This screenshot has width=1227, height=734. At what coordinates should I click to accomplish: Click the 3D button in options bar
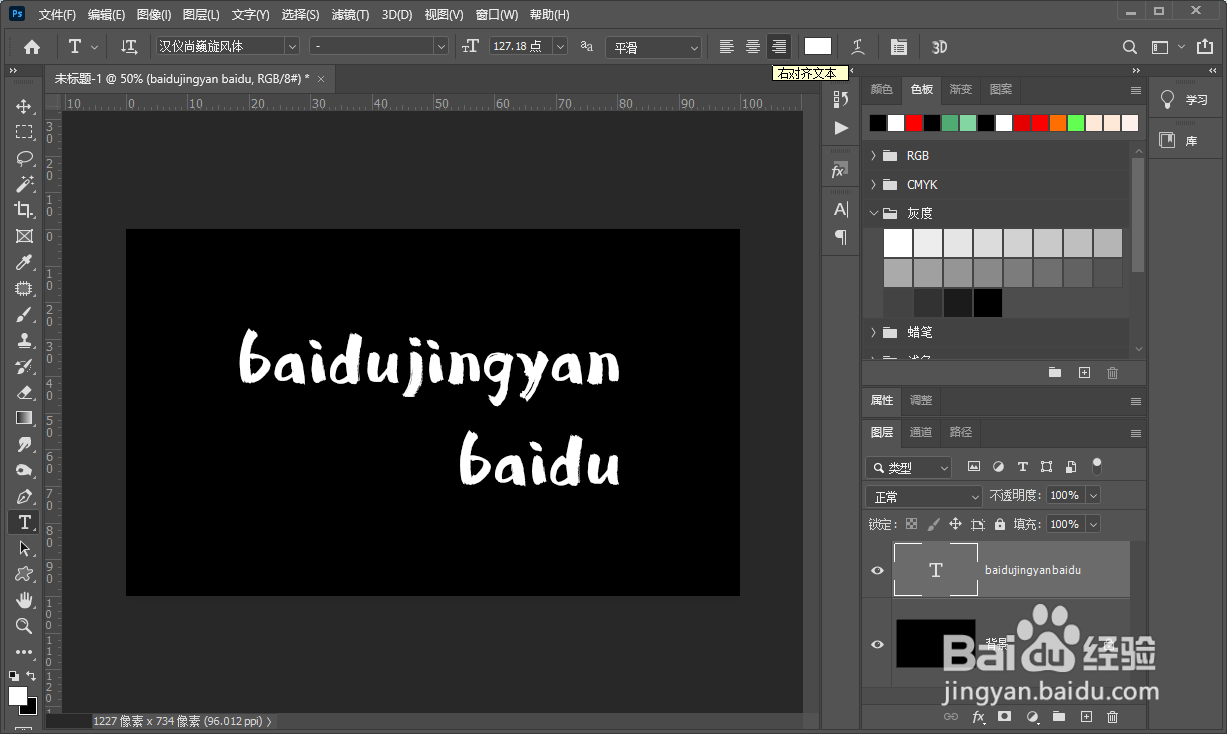coord(940,46)
